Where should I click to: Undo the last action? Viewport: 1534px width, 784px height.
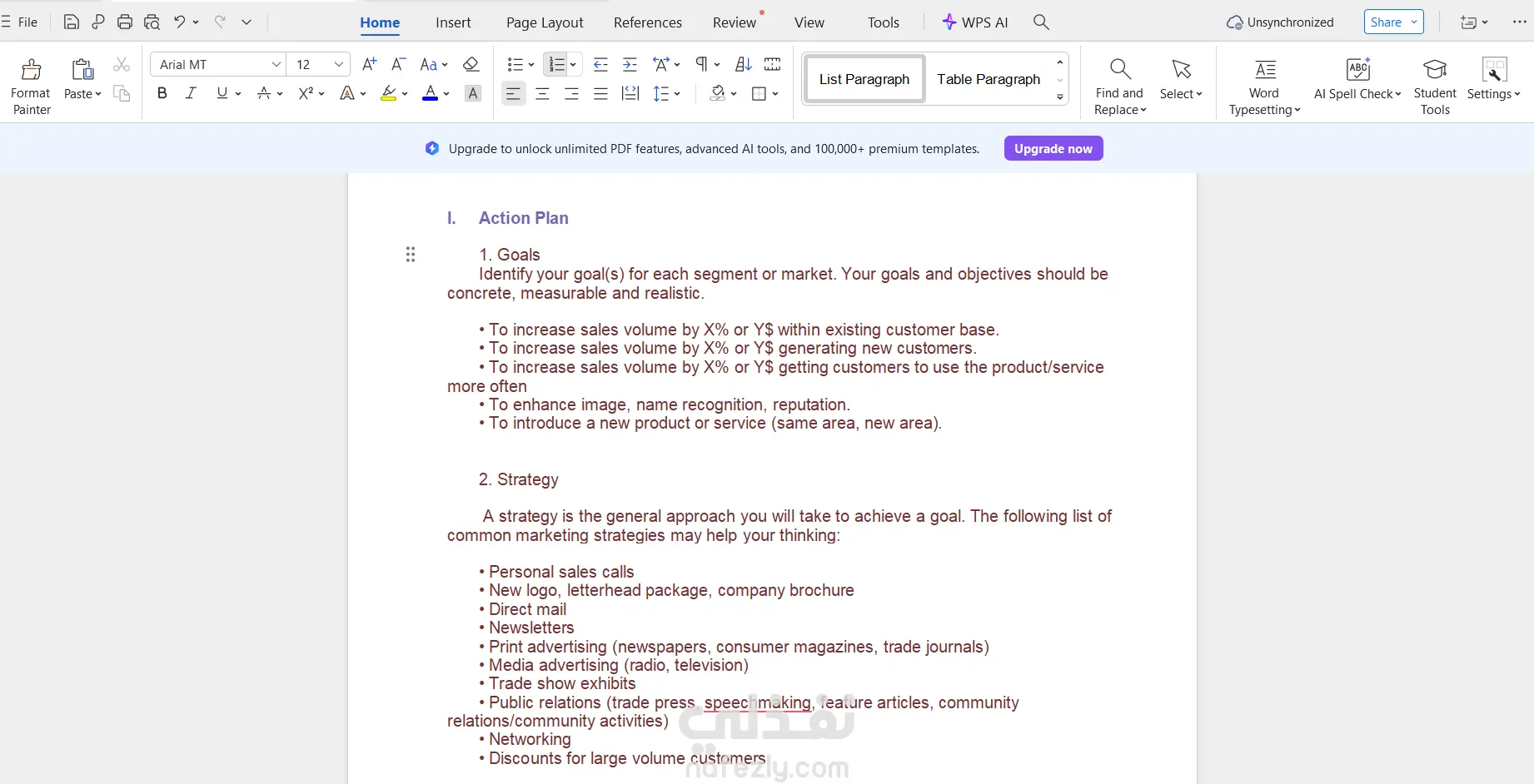click(179, 22)
